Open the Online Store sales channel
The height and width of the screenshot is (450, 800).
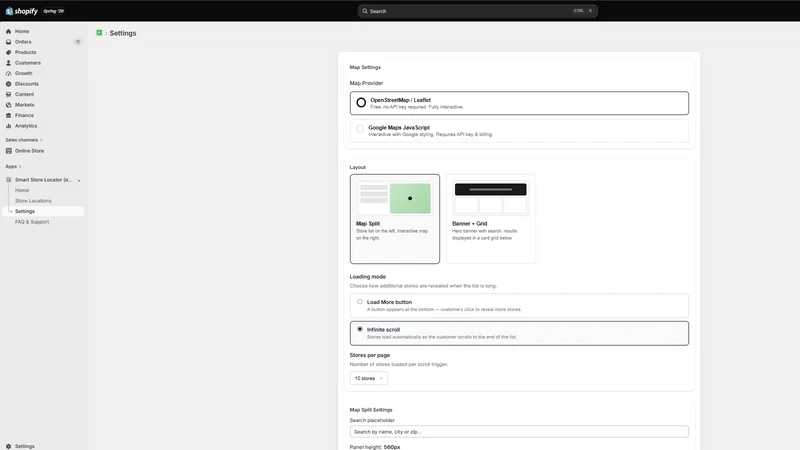(x=29, y=151)
